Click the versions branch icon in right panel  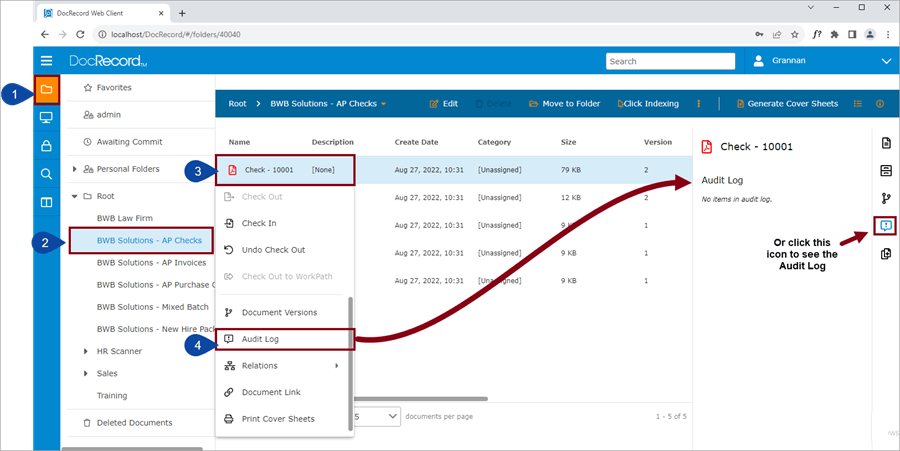pos(886,199)
